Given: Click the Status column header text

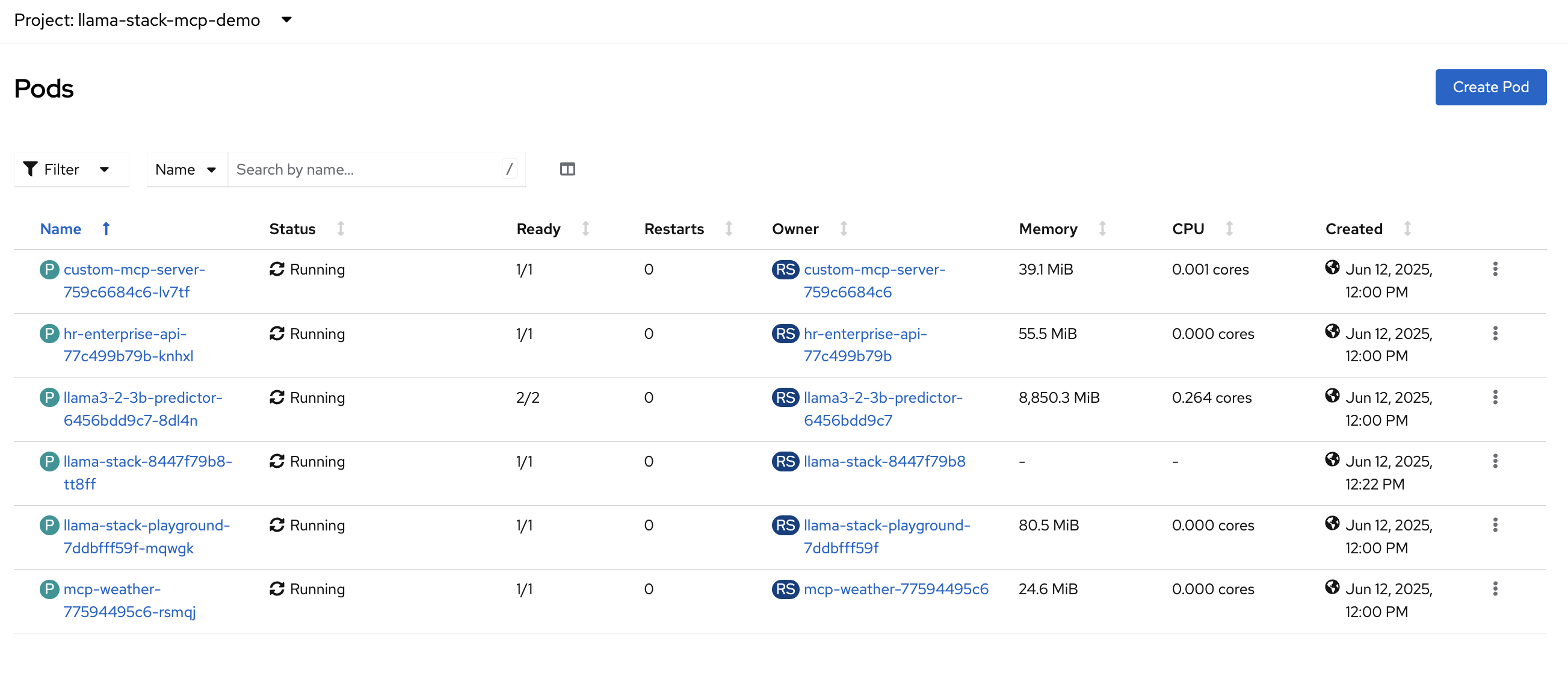Looking at the screenshot, I should [292, 229].
